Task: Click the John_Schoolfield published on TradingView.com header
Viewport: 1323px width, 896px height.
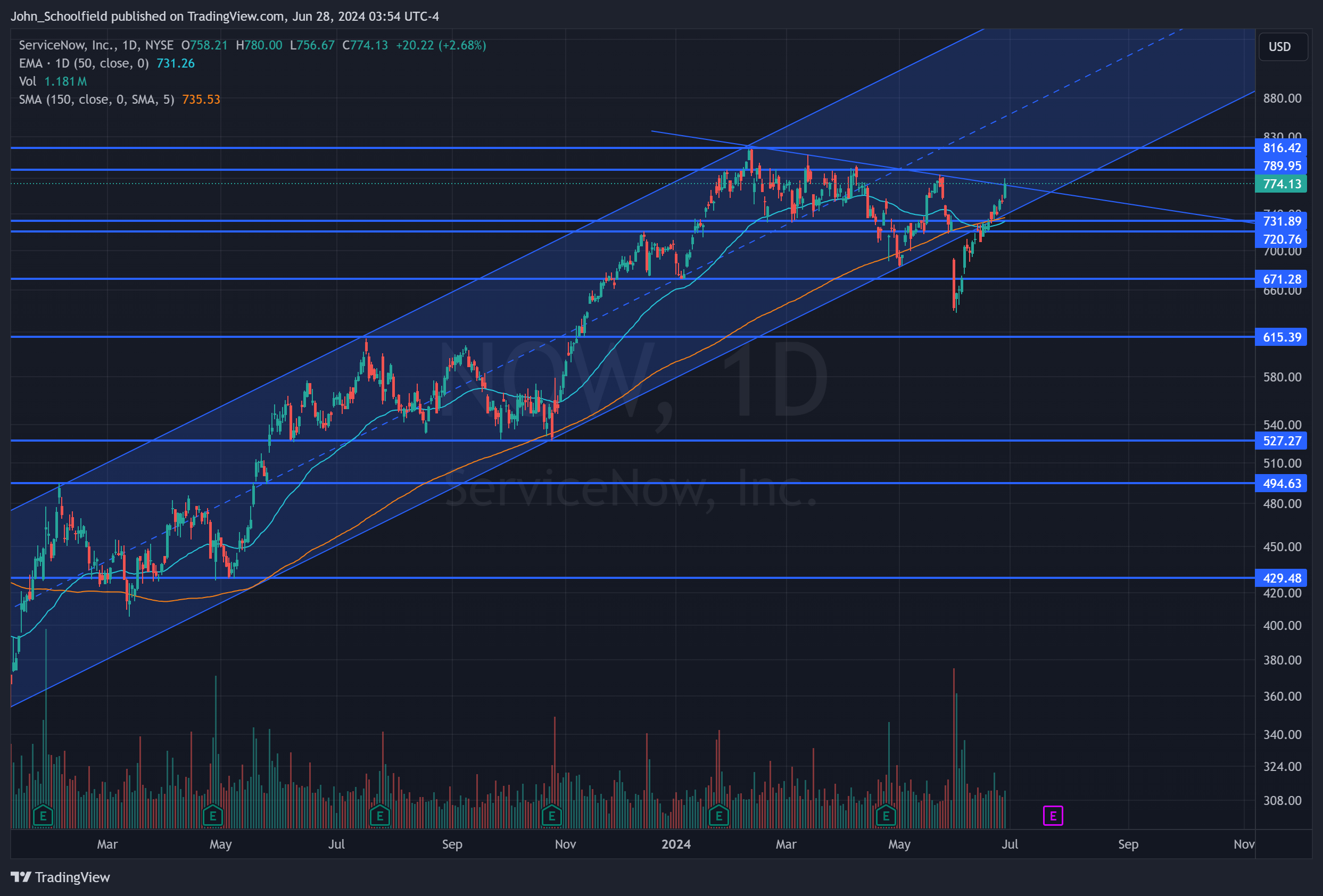Action: point(225,16)
